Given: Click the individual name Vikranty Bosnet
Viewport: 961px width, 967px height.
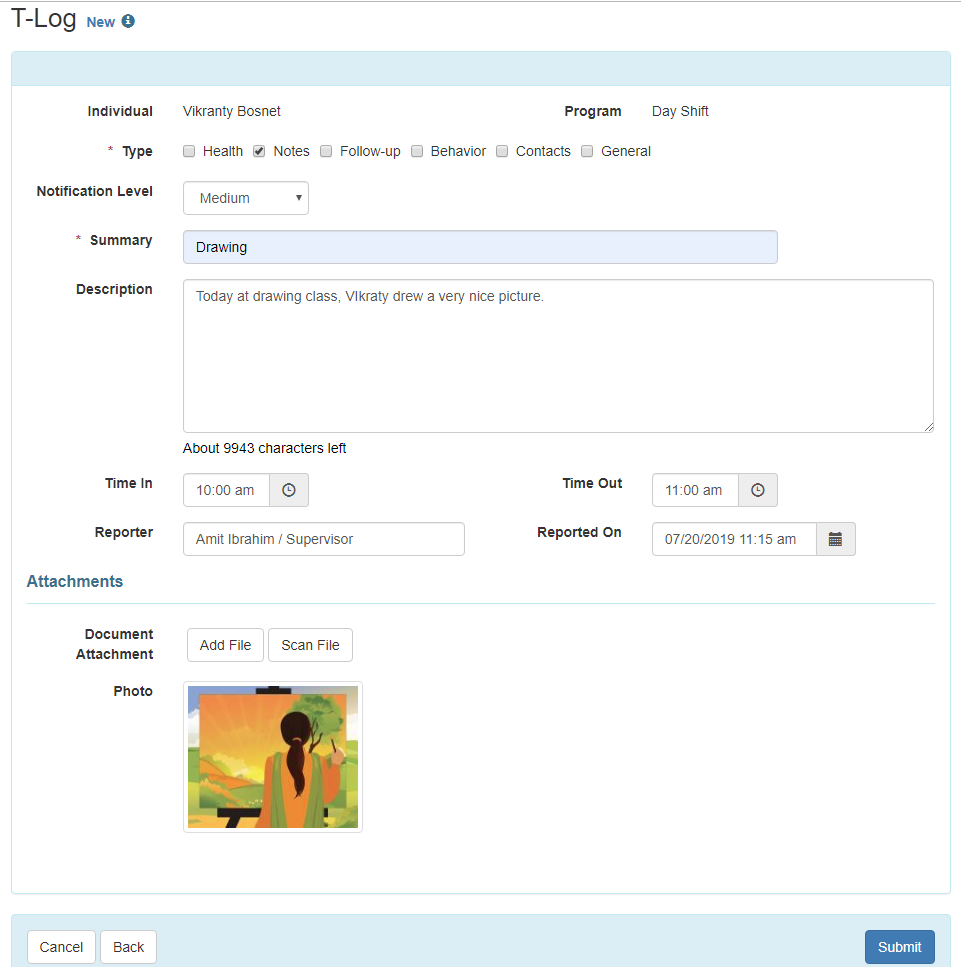Looking at the screenshot, I should click(x=231, y=112).
